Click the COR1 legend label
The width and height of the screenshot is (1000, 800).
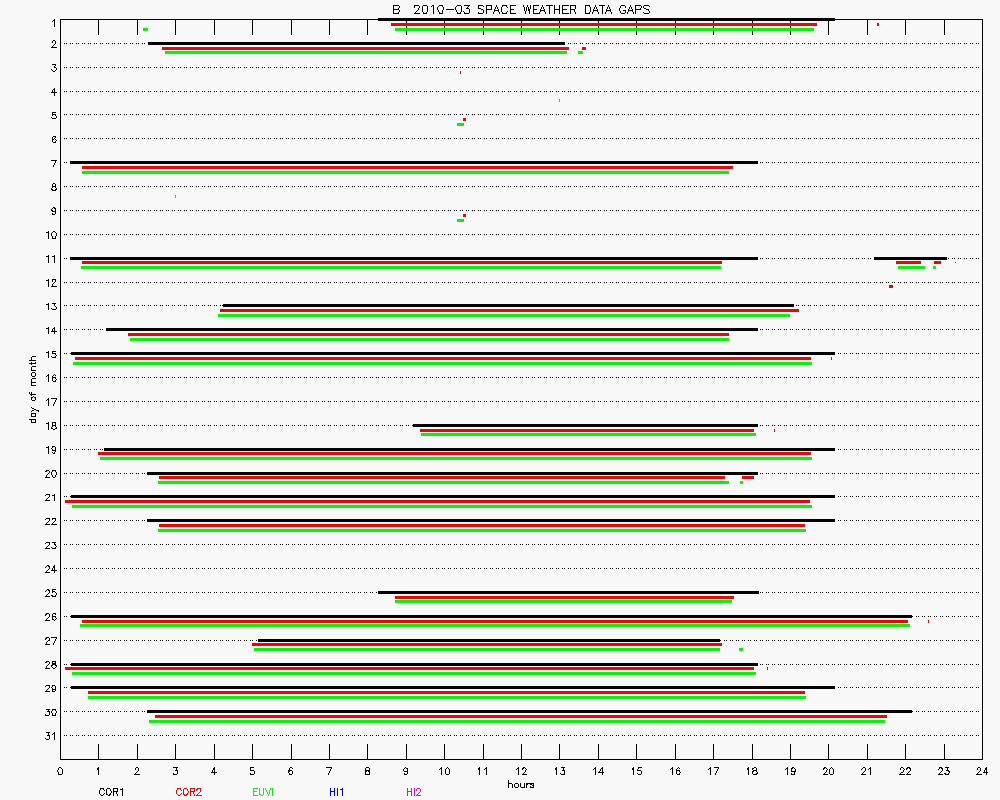(111, 792)
